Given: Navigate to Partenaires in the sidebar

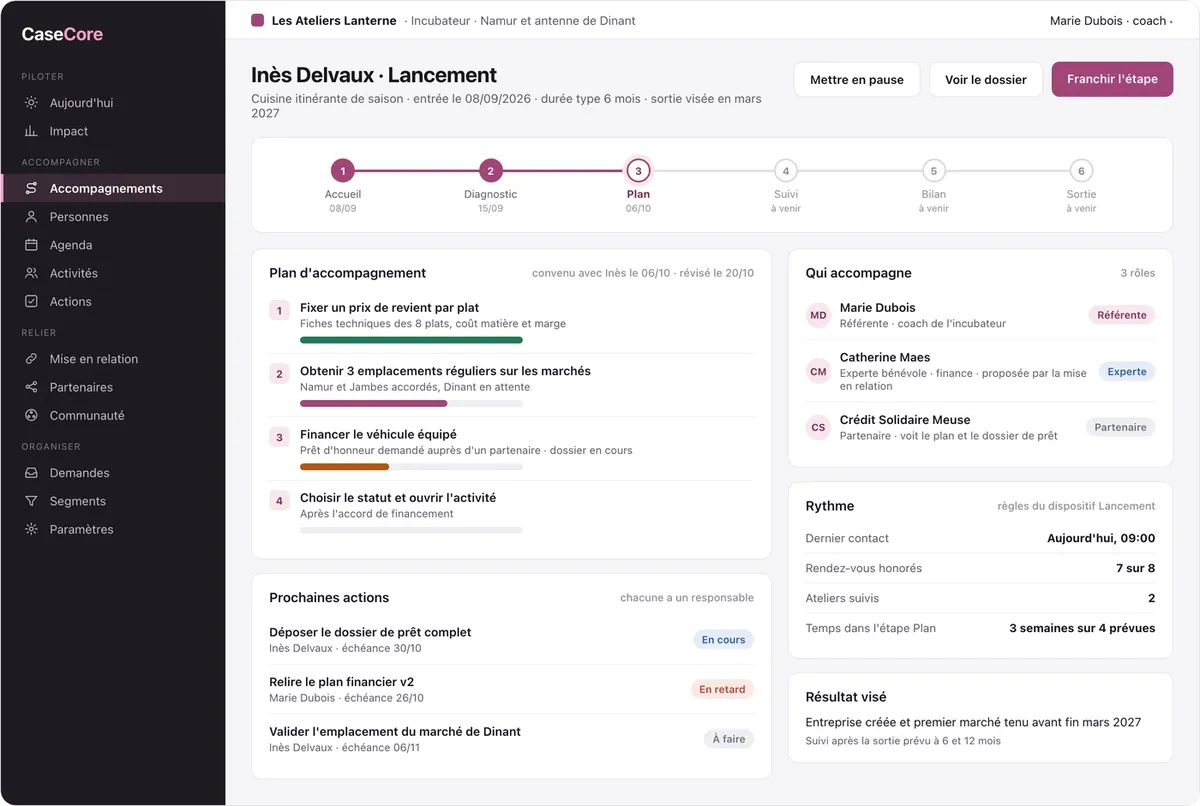Looking at the screenshot, I should click(113, 387).
